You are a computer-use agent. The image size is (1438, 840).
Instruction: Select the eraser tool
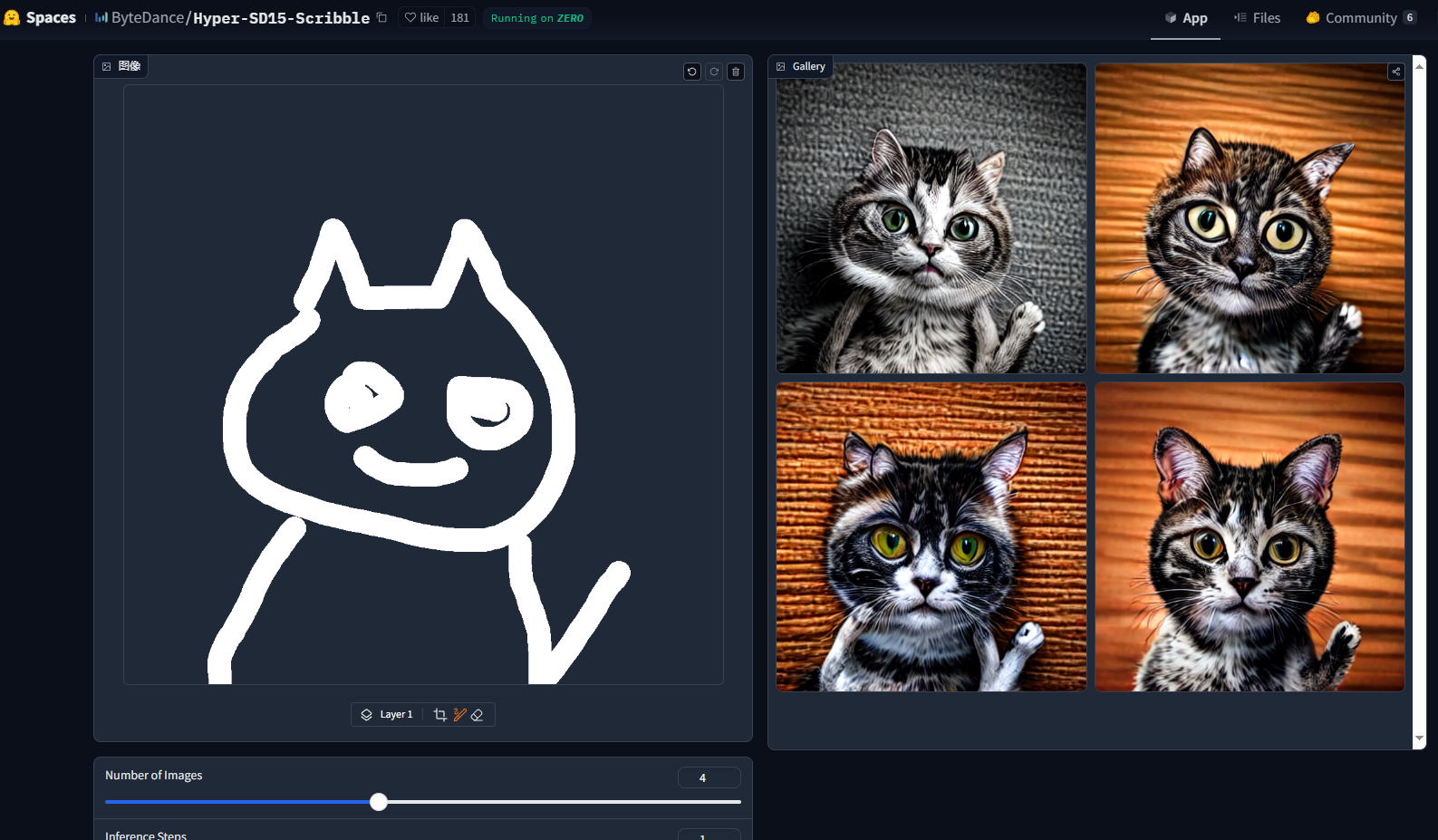(x=478, y=715)
